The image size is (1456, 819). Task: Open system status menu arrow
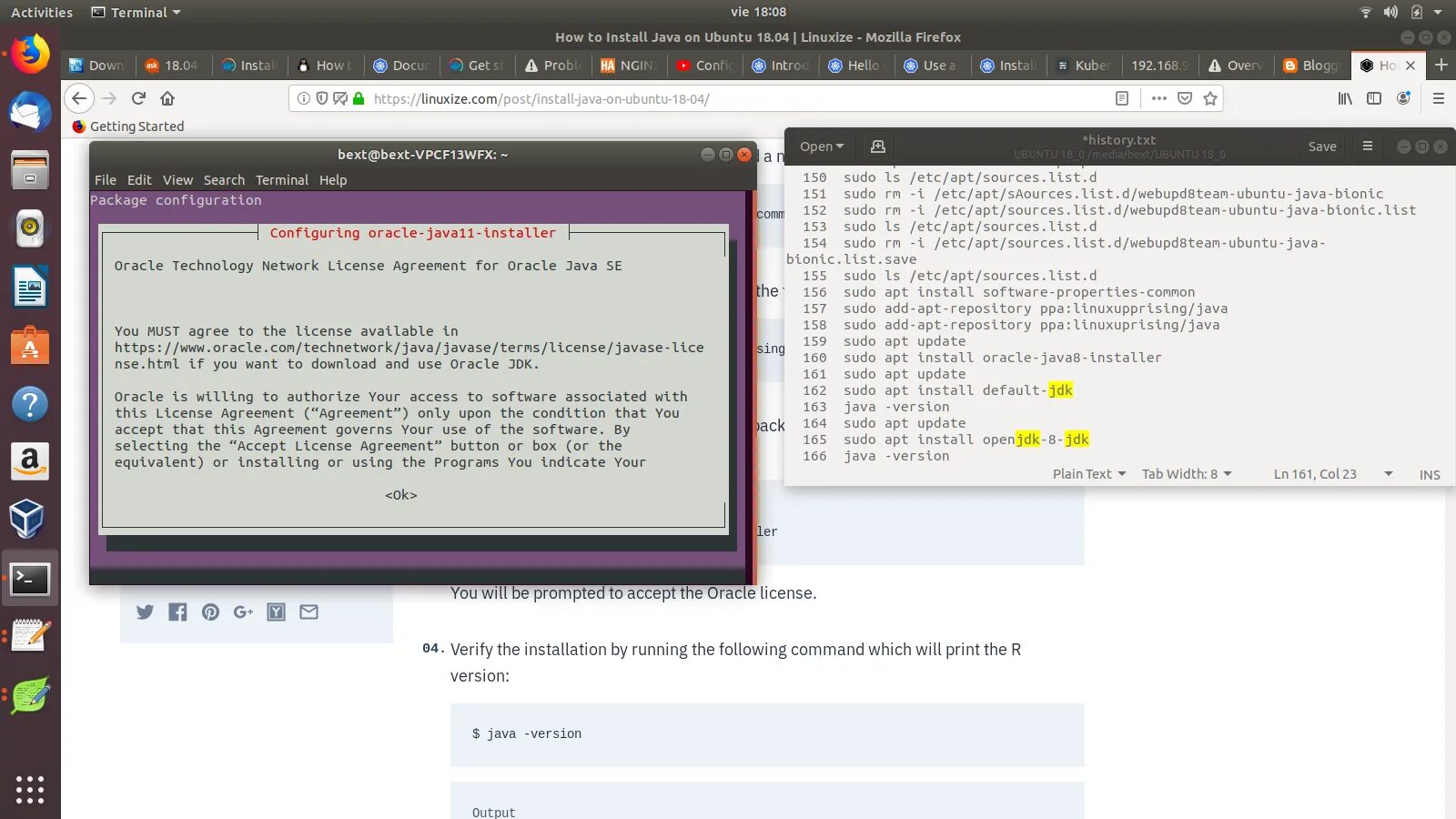point(1438,12)
